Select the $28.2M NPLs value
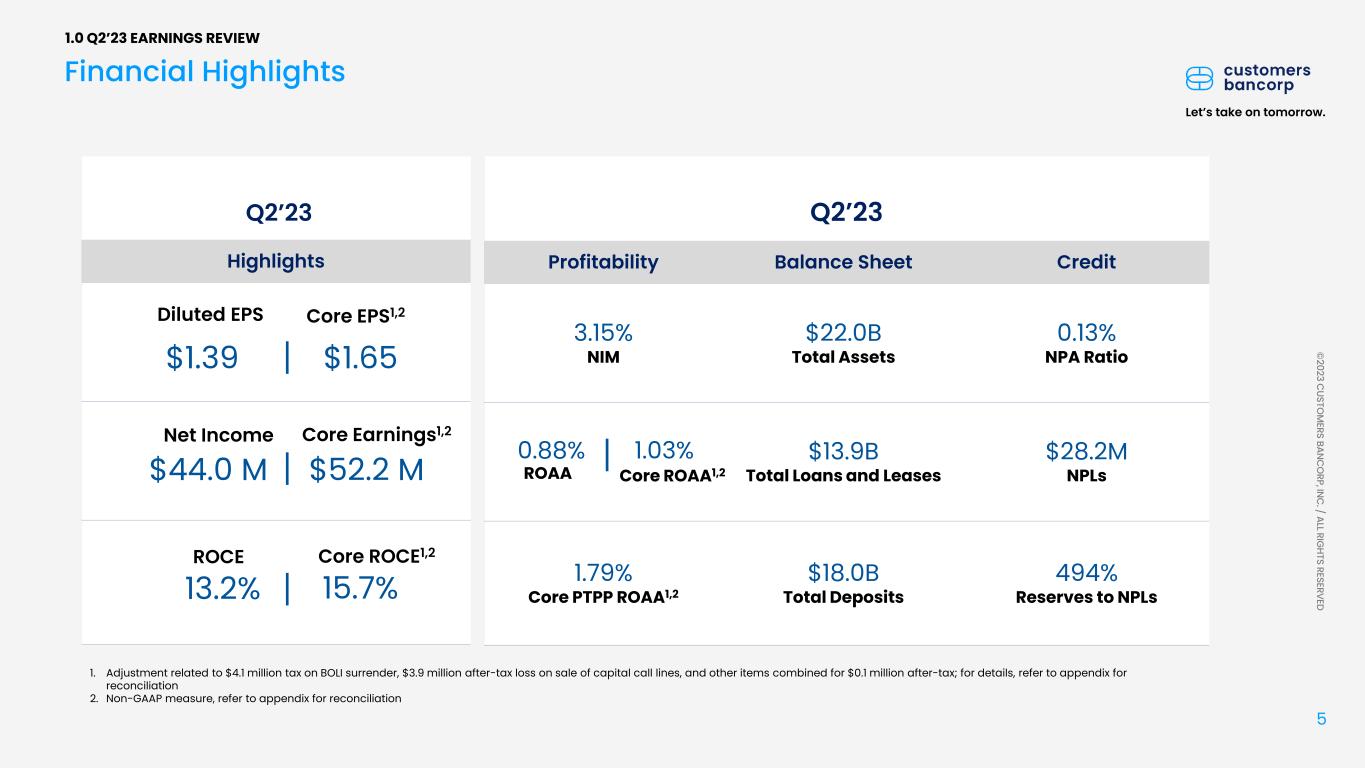The image size is (1365, 768). click(x=1086, y=452)
